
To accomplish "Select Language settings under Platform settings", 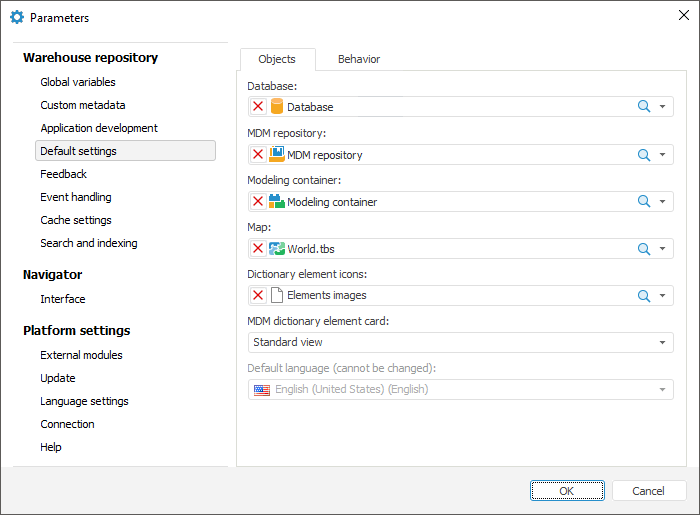I will point(84,401).
